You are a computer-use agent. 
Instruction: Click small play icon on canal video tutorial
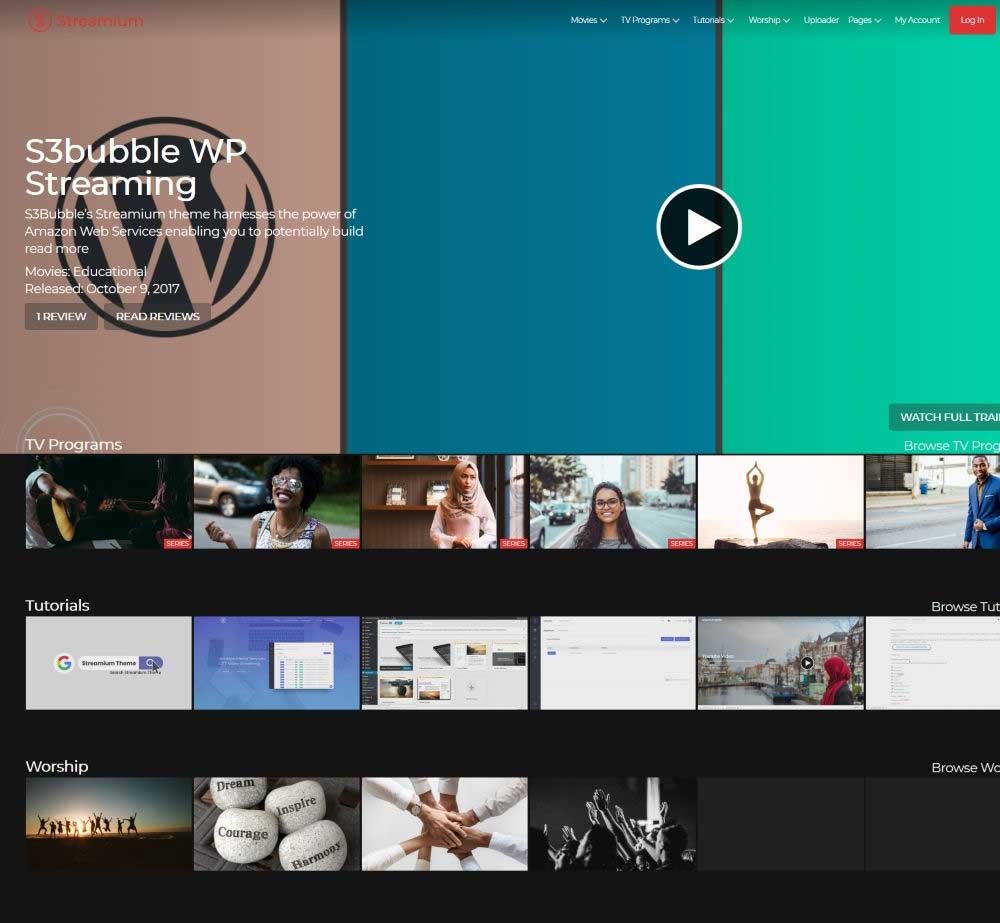[x=807, y=663]
